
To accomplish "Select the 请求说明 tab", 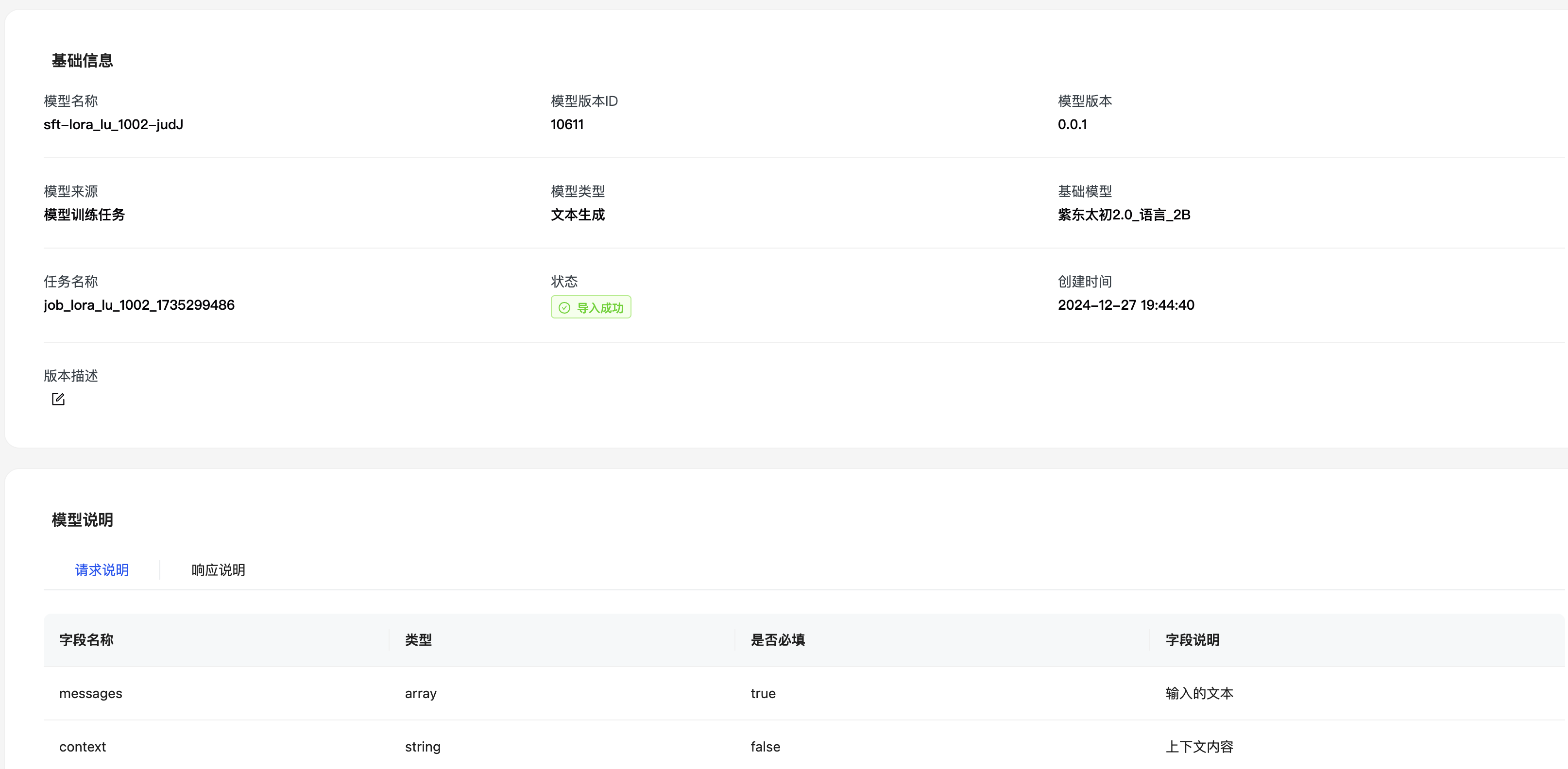I will pos(102,570).
